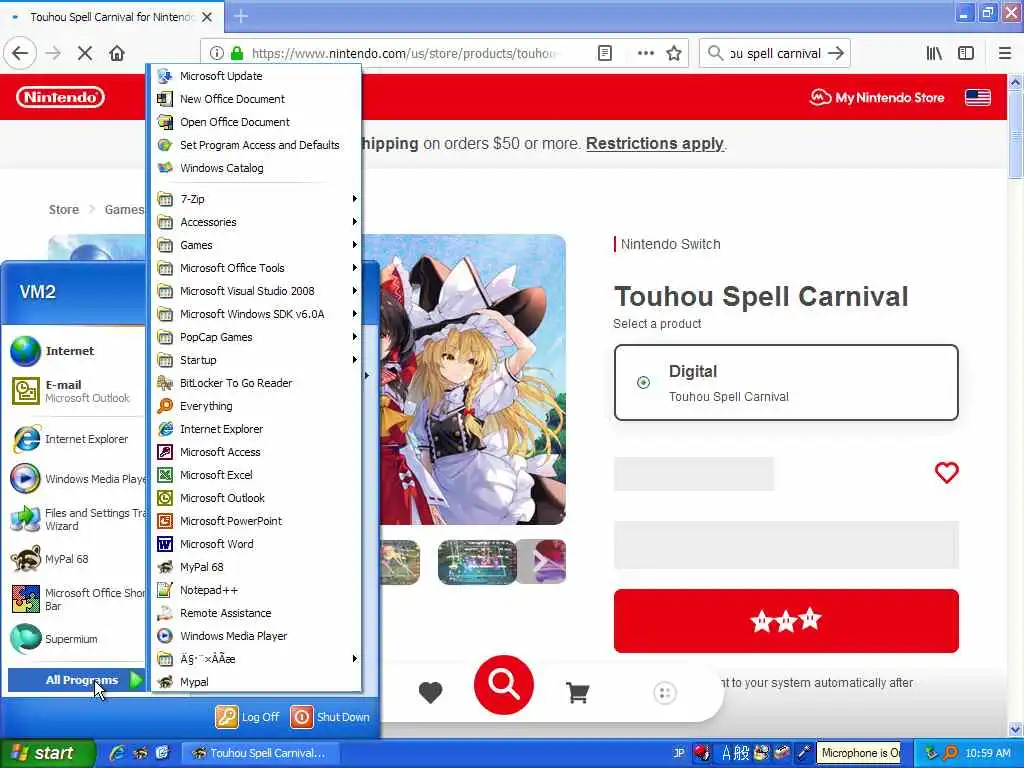Open Reader View icon in address bar
1024x768 pixels.
point(605,53)
